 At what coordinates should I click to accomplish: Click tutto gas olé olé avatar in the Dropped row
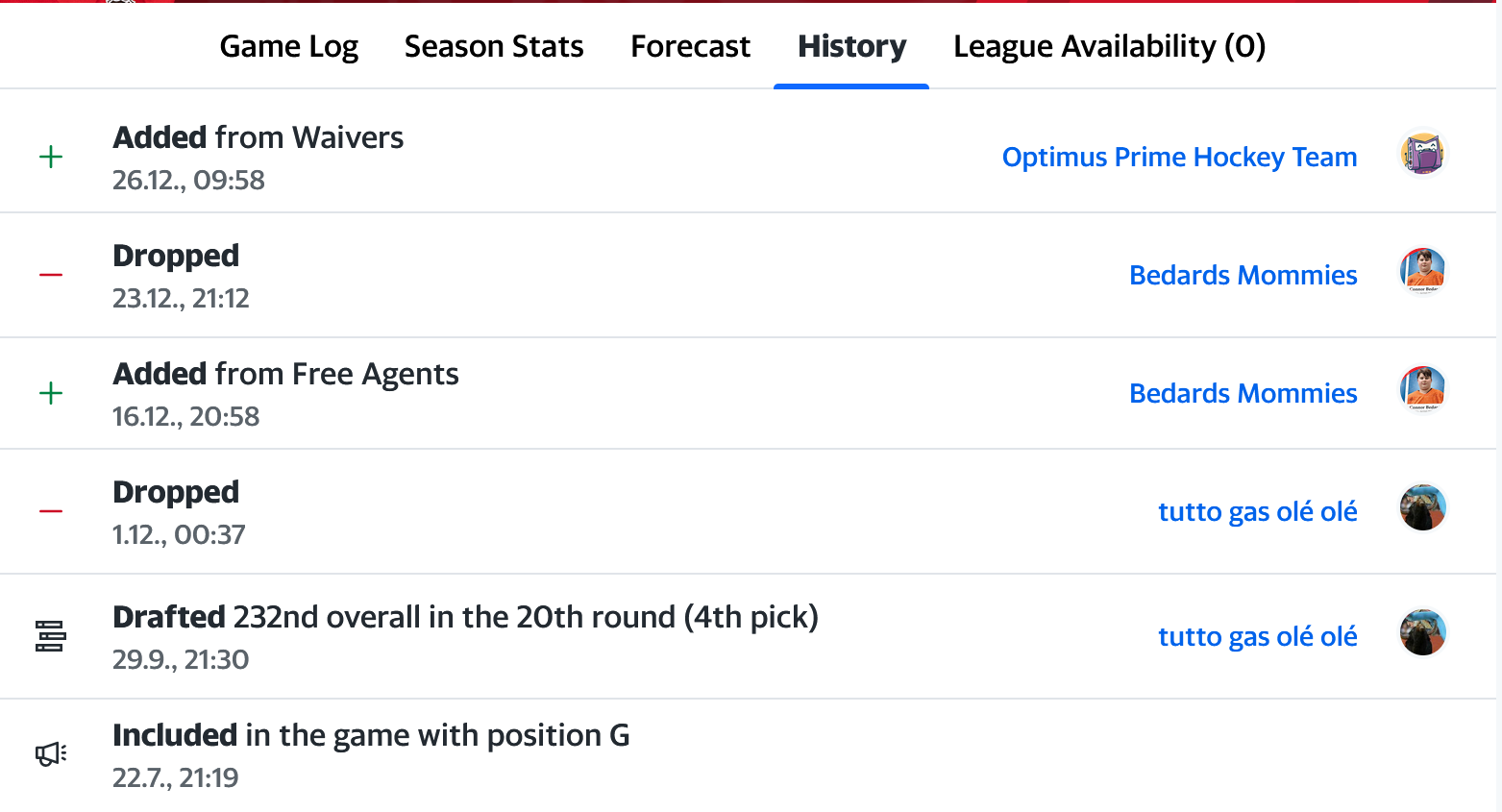[1422, 508]
